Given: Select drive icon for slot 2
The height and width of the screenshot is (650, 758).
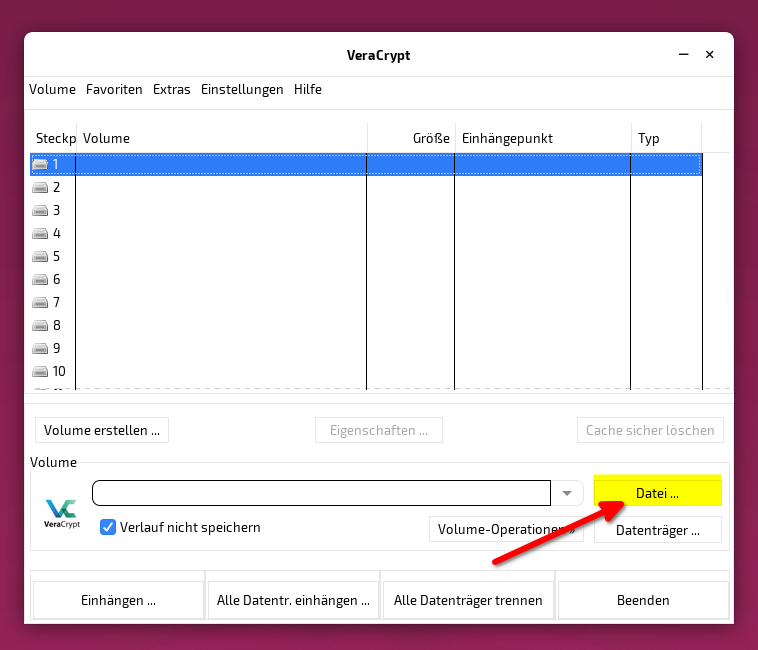Looking at the screenshot, I should (40, 188).
